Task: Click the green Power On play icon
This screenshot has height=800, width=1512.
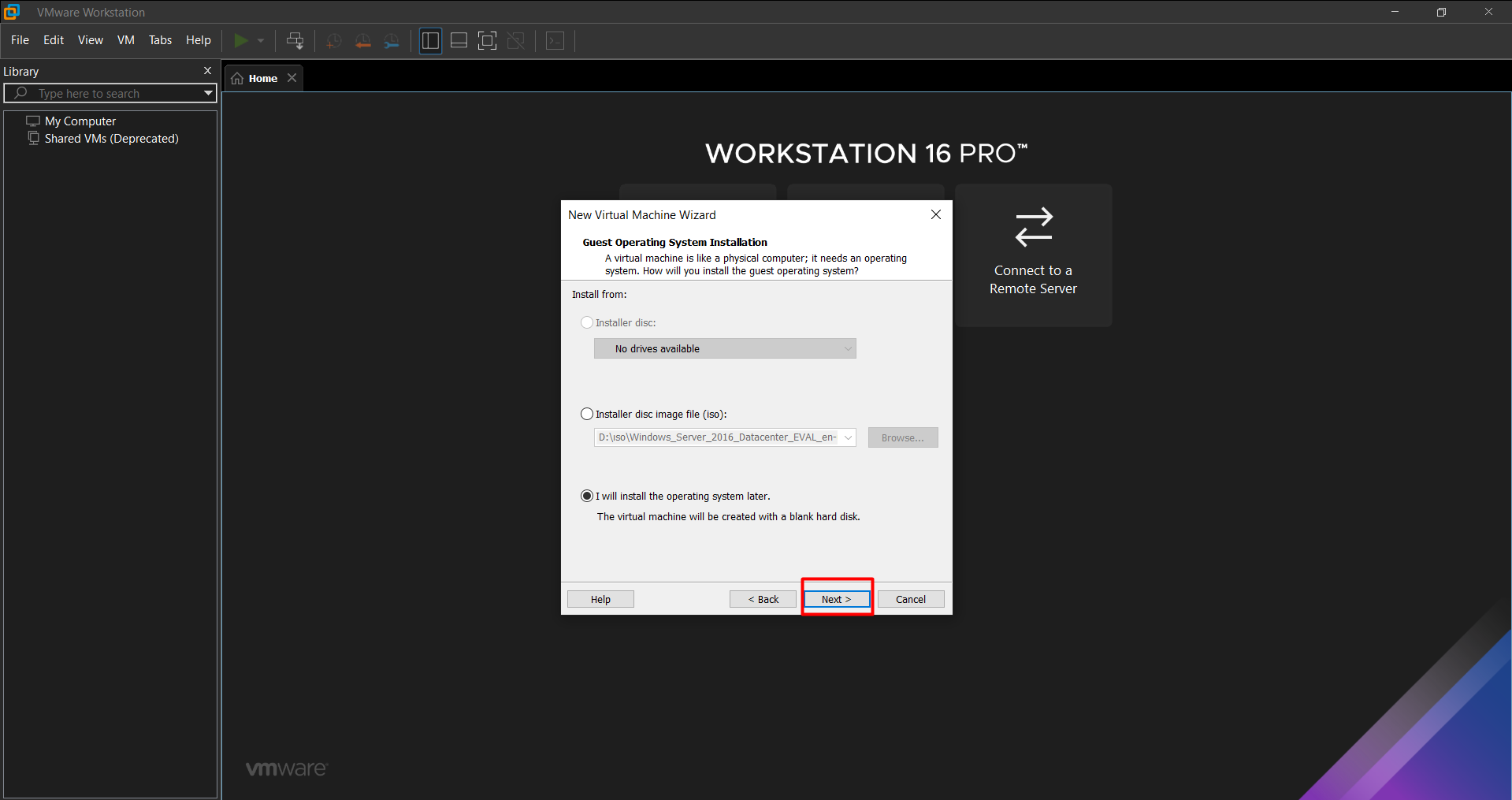Action: point(241,40)
